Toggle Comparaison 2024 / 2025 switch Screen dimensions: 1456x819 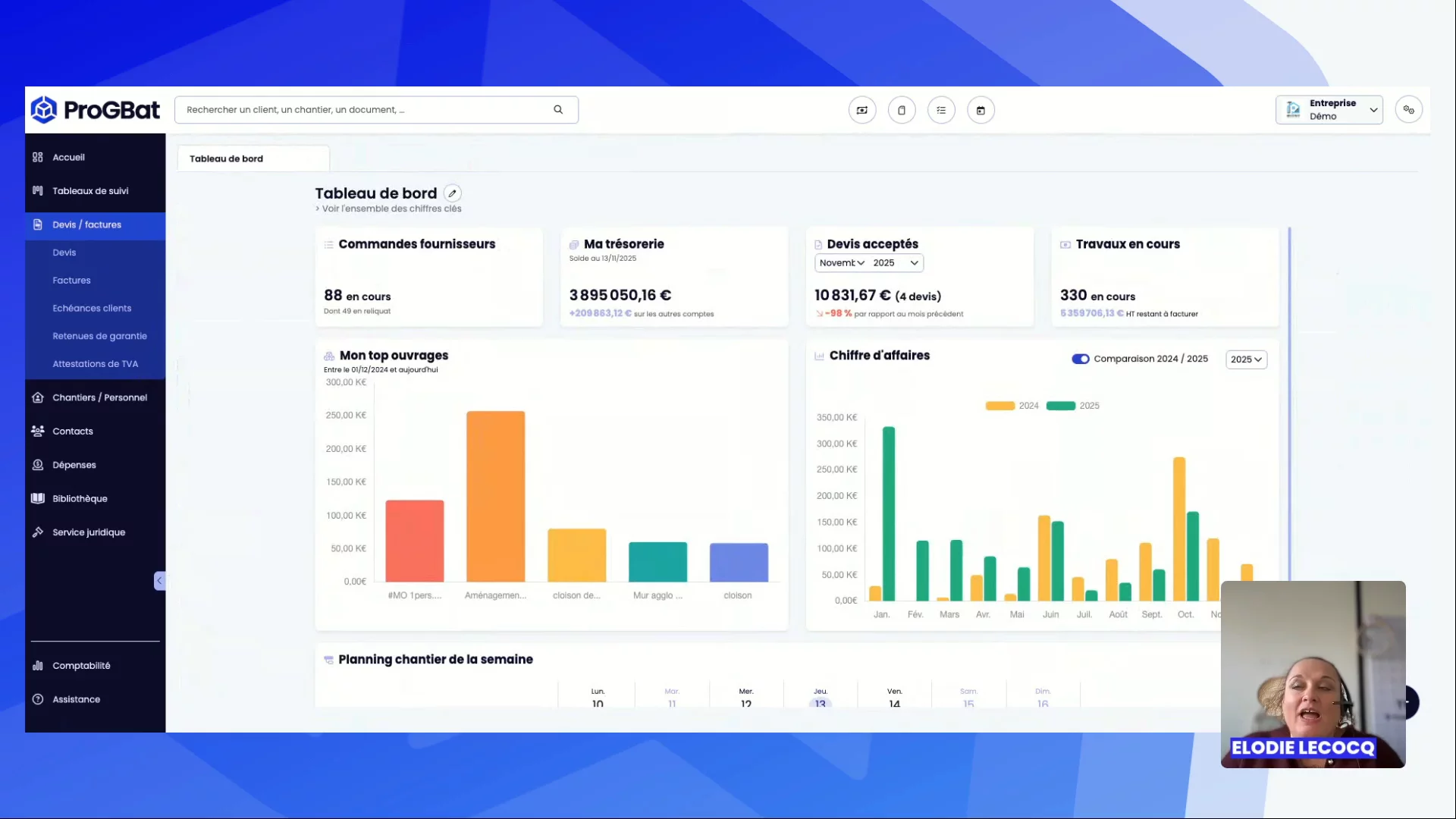1080,359
